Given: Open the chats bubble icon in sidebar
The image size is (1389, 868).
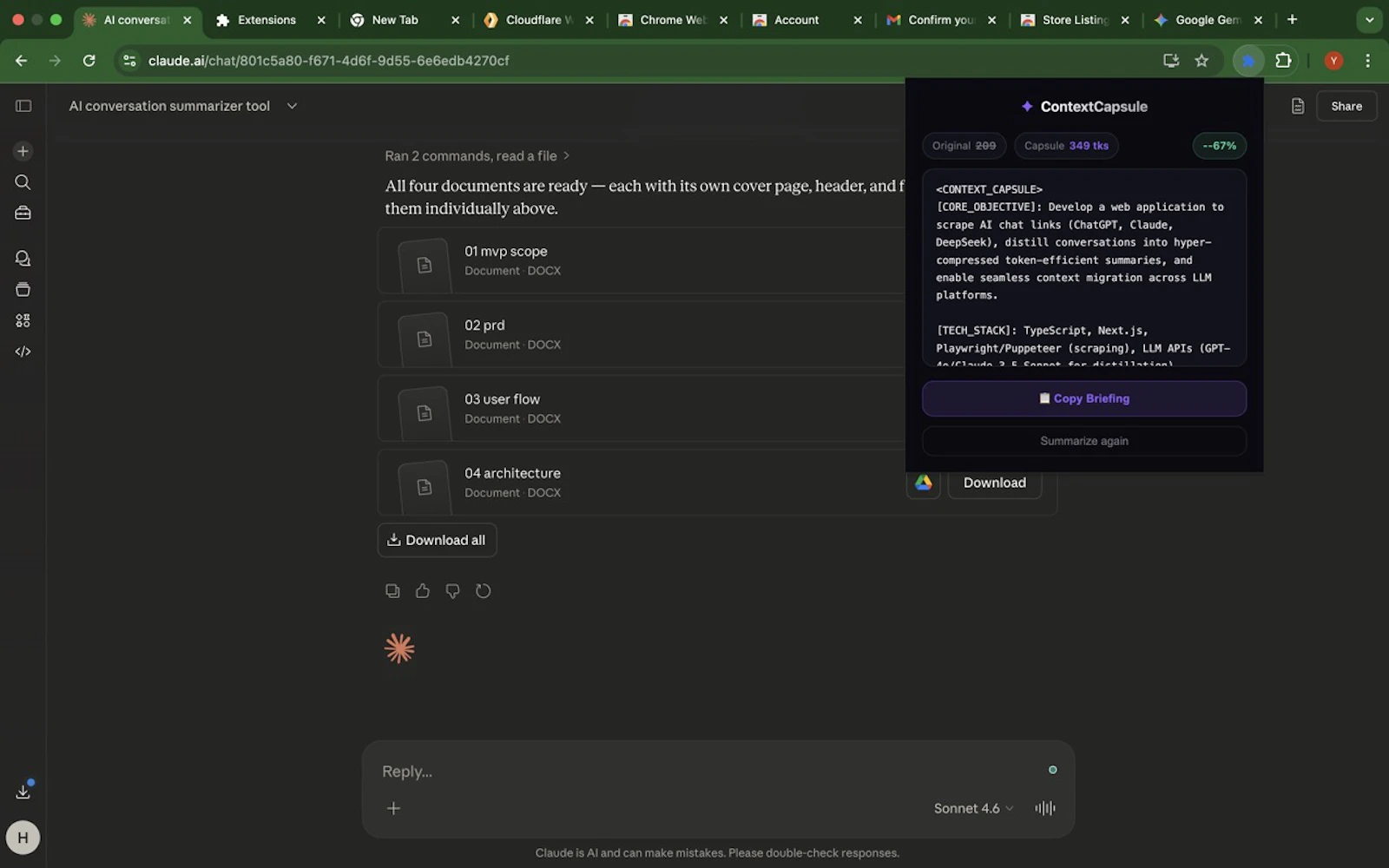Looking at the screenshot, I should point(23,259).
